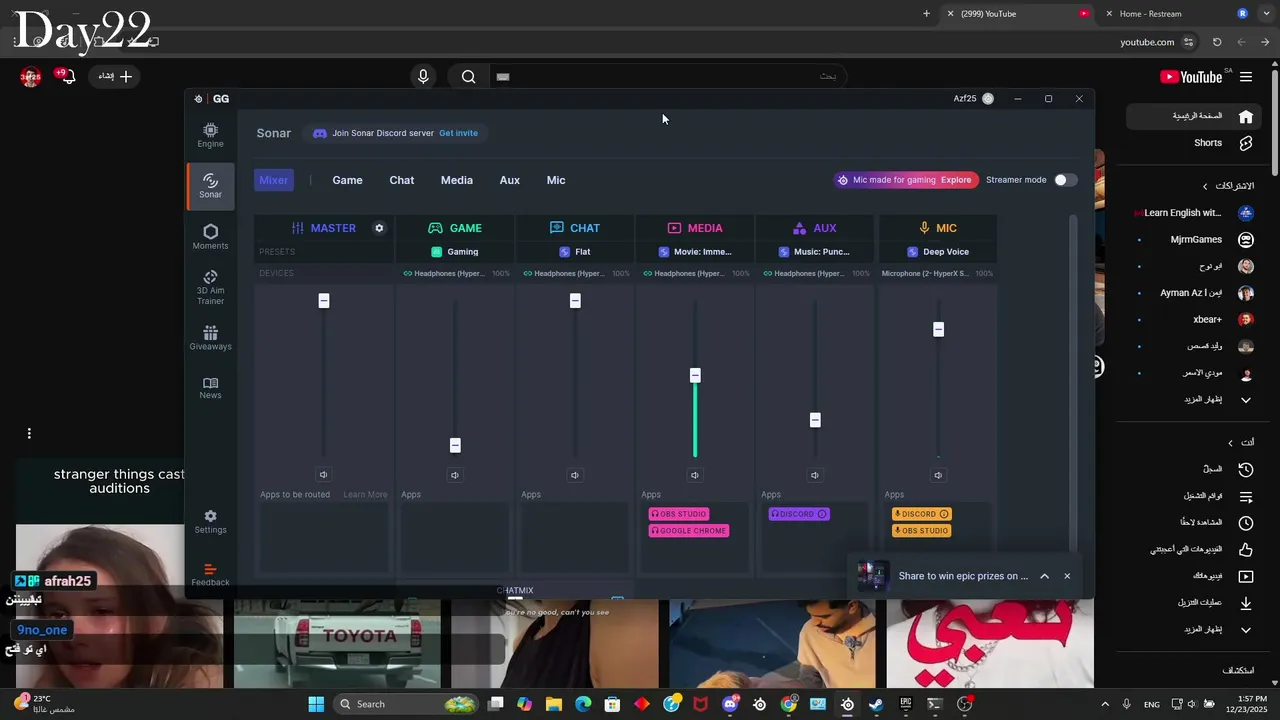Image resolution: width=1280 pixels, height=720 pixels.
Task: Switch to the Media tab
Action: pyautogui.click(x=456, y=180)
